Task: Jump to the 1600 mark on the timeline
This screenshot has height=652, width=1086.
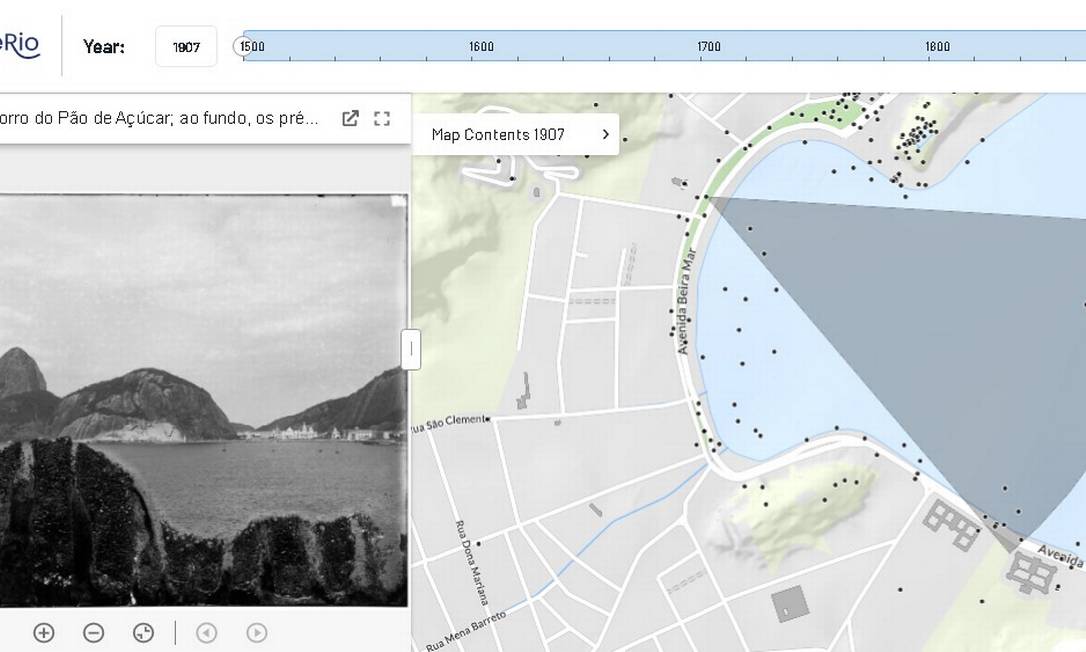Action: point(481,47)
